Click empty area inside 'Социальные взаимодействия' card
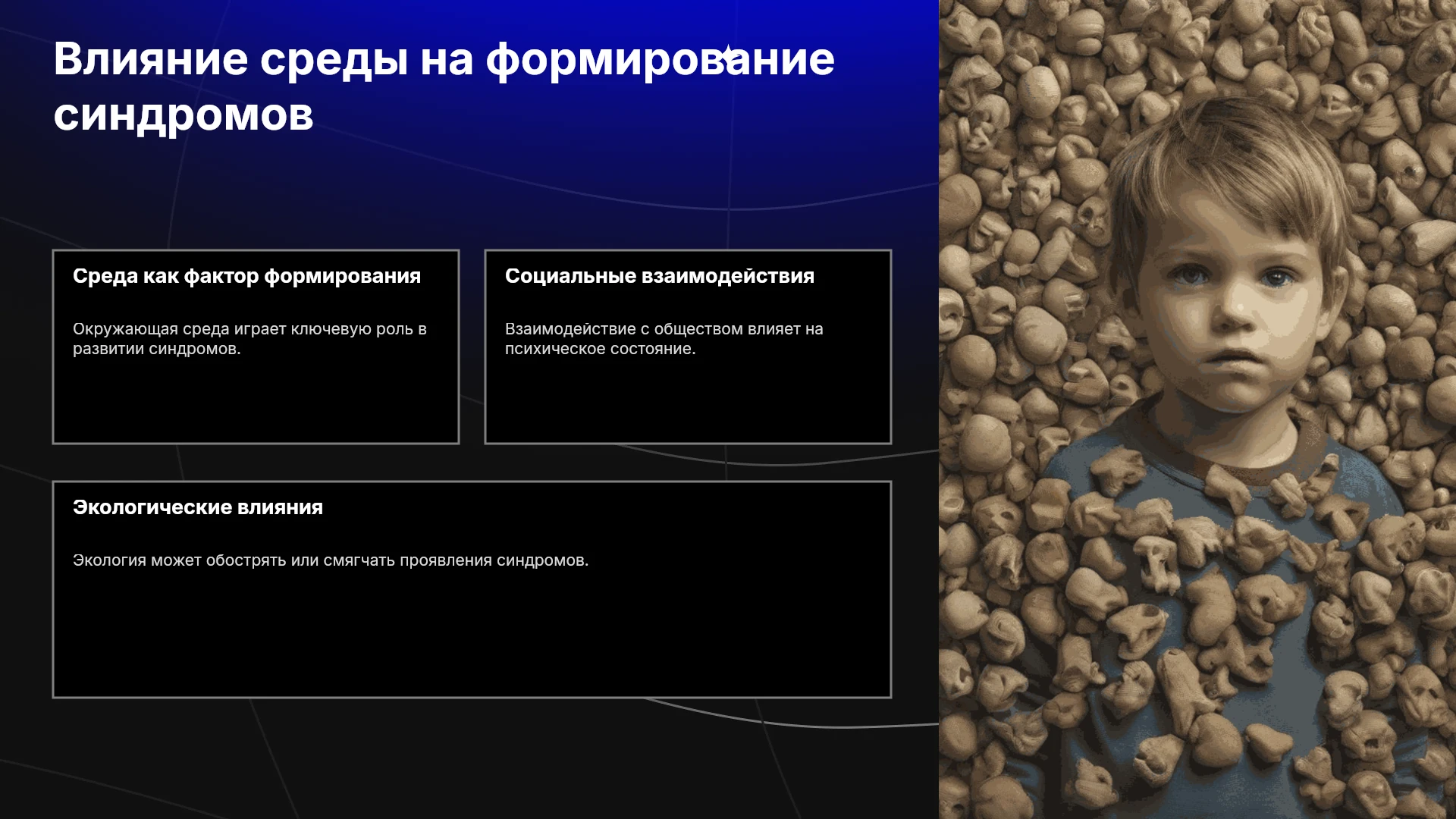 688,402
